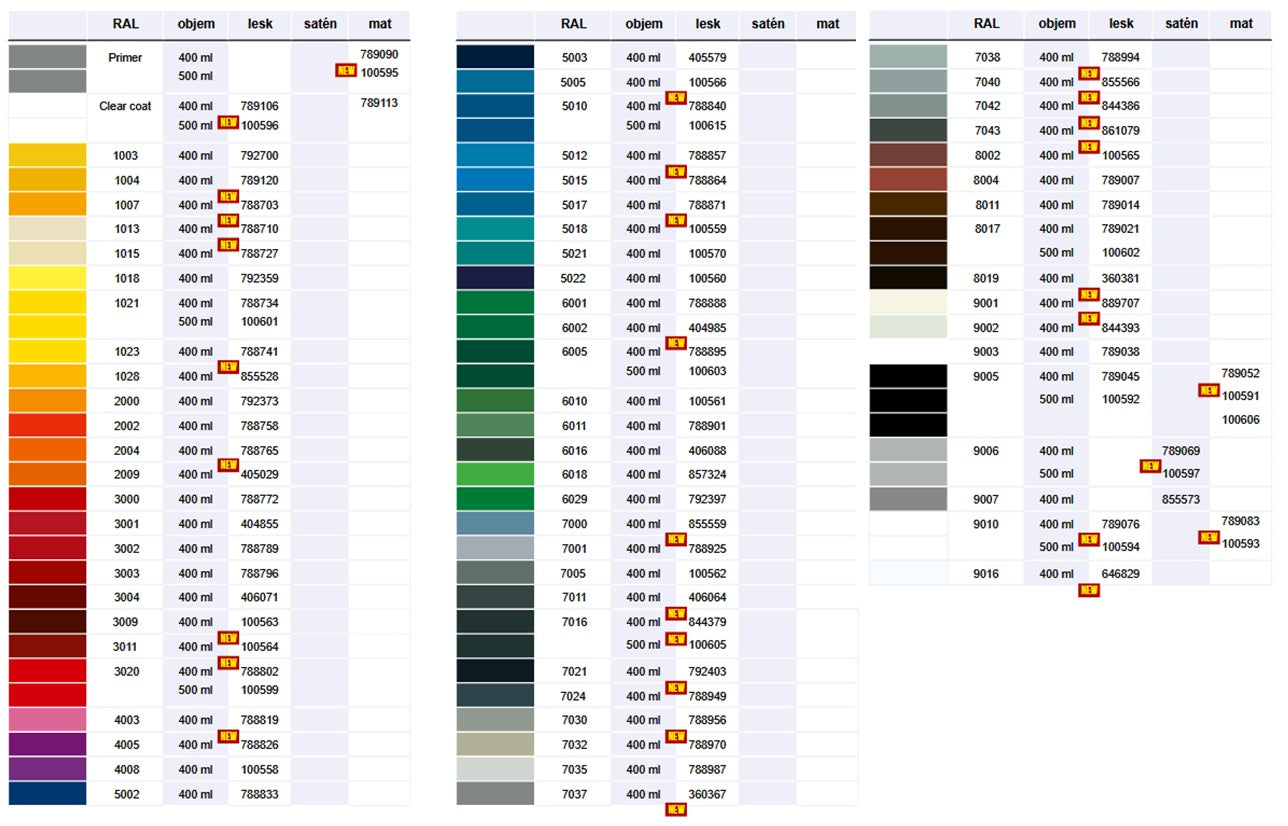Click the NEW badge beside satin code 100597

[x=1150, y=466]
